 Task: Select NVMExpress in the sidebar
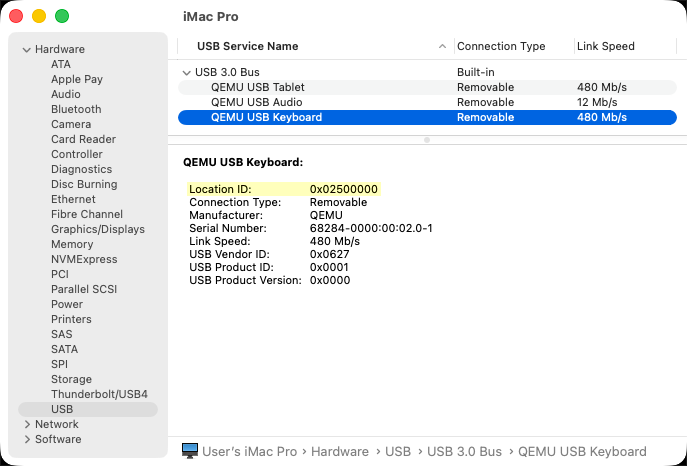click(84, 259)
